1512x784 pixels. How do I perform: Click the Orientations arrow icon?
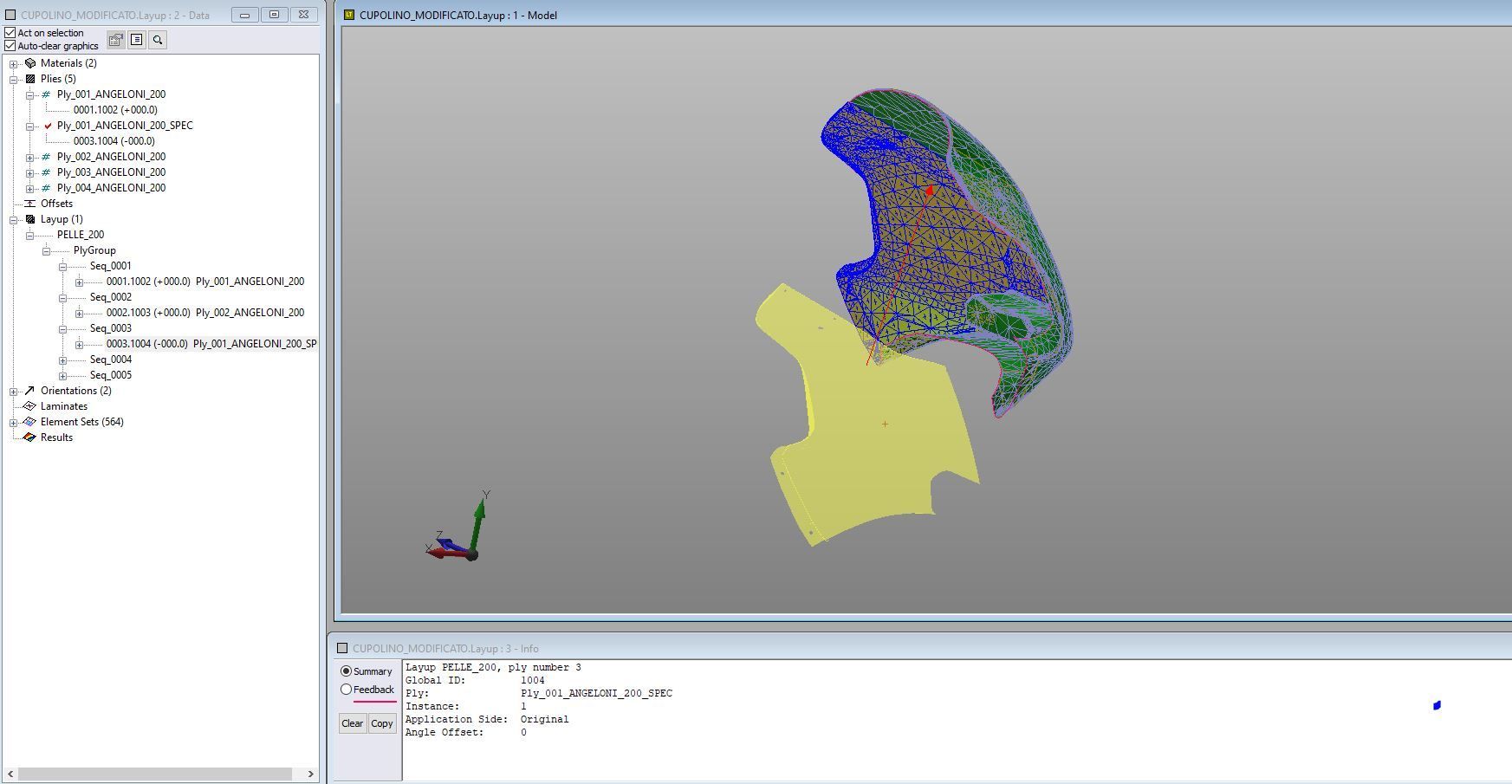click(x=30, y=391)
